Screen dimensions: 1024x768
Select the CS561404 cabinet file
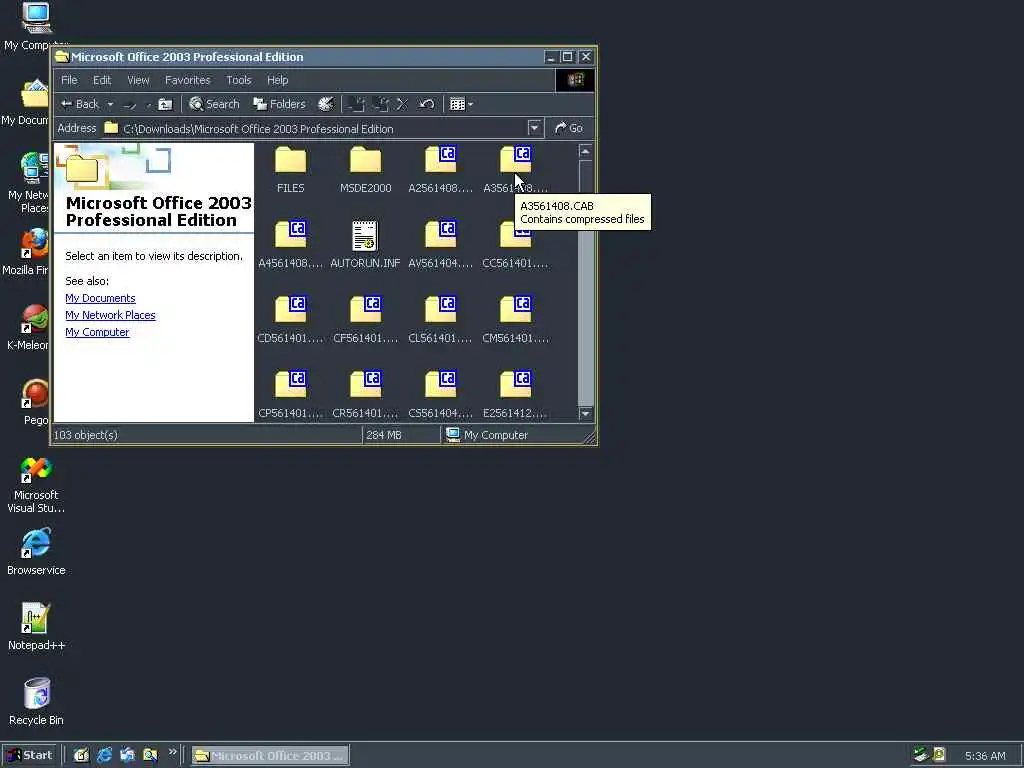(440, 394)
